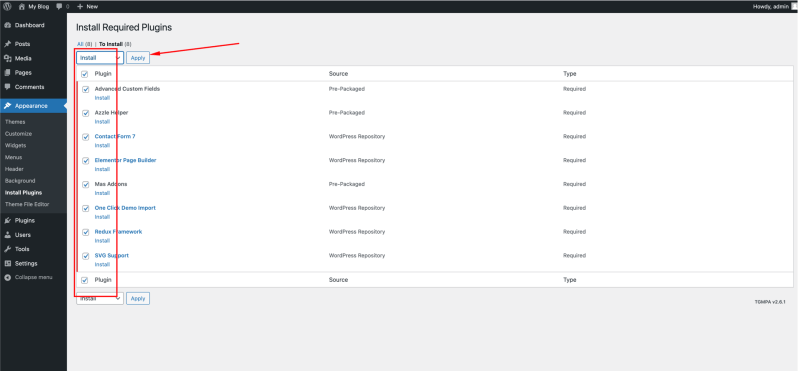Click Collapse menu label in sidebar
798x371 pixels.
click(x=34, y=277)
